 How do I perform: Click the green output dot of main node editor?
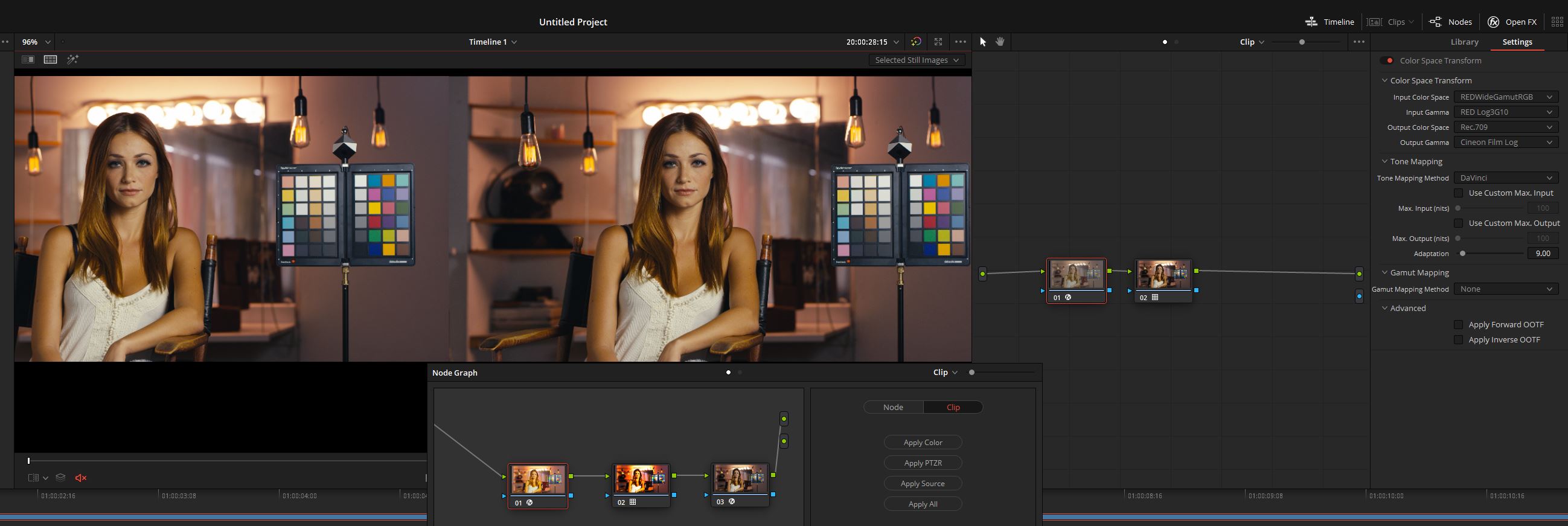(x=1359, y=274)
